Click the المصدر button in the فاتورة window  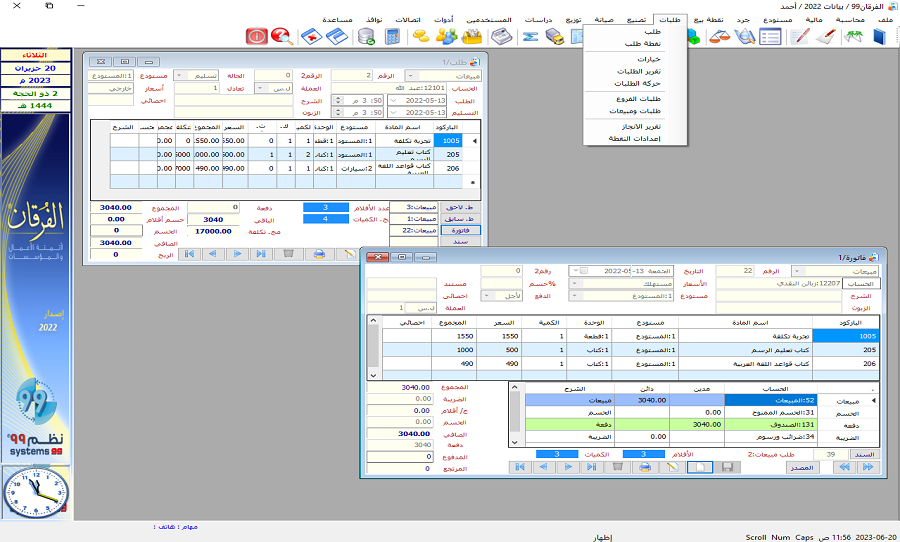(x=802, y=467)
